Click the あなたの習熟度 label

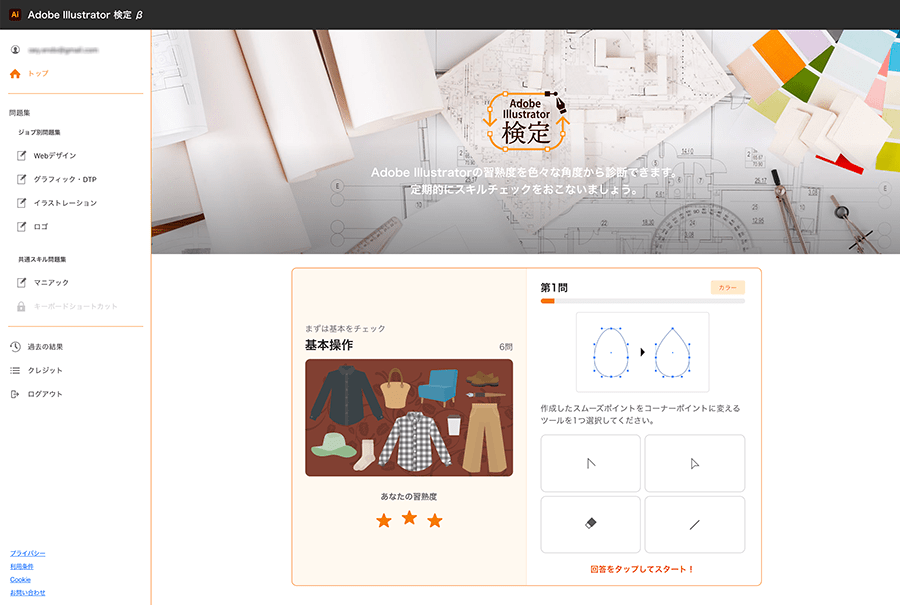(x=409, y=497)
